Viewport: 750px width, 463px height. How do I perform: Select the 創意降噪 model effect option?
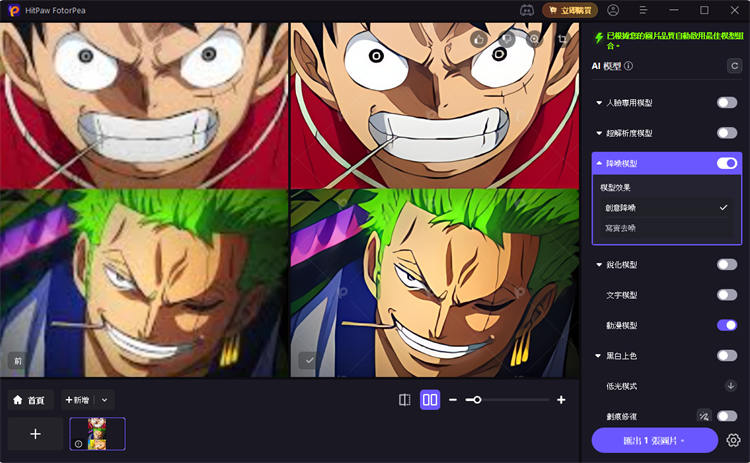pos(666,208)
